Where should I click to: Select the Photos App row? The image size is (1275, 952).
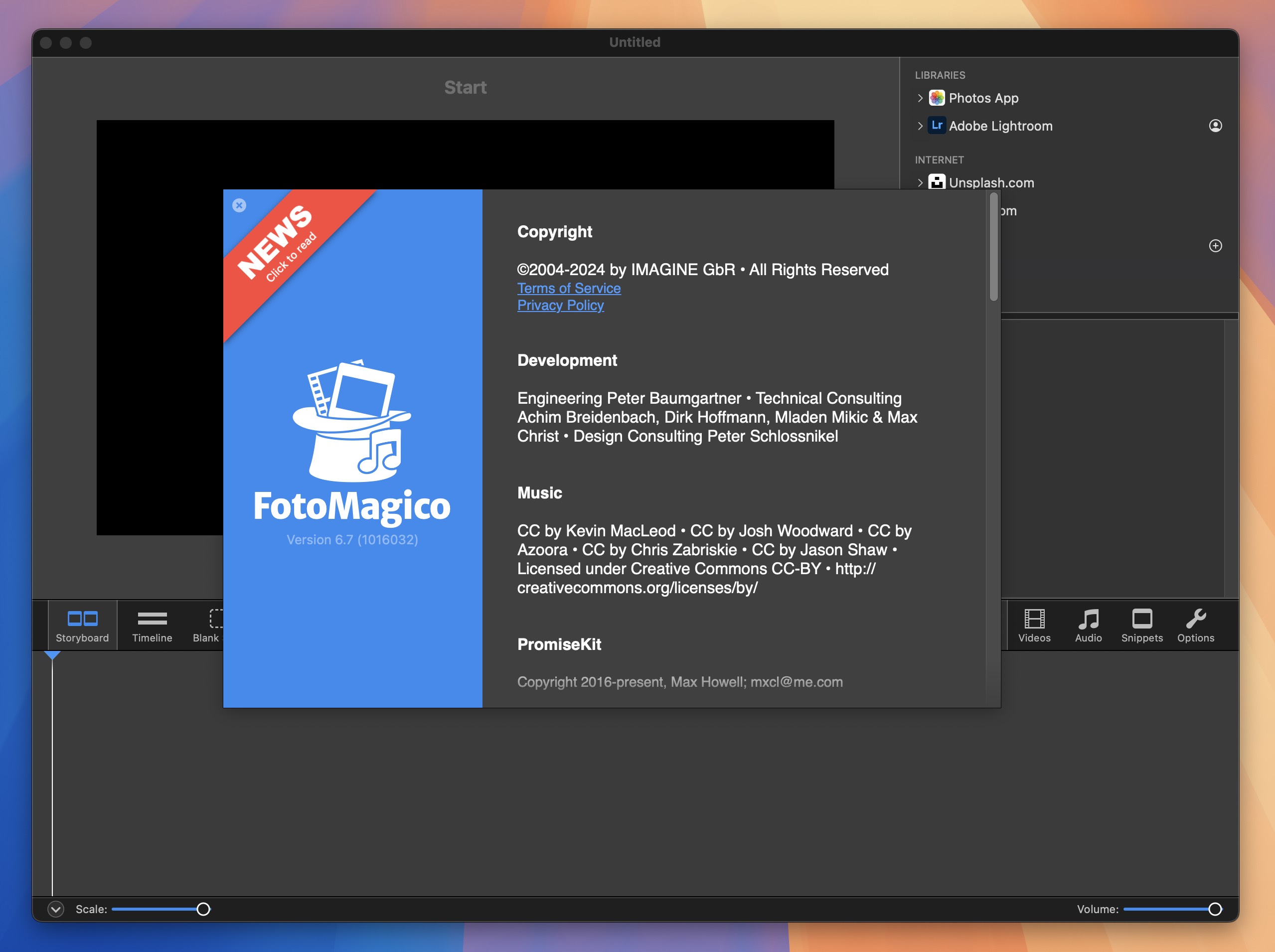point(1069,99)
